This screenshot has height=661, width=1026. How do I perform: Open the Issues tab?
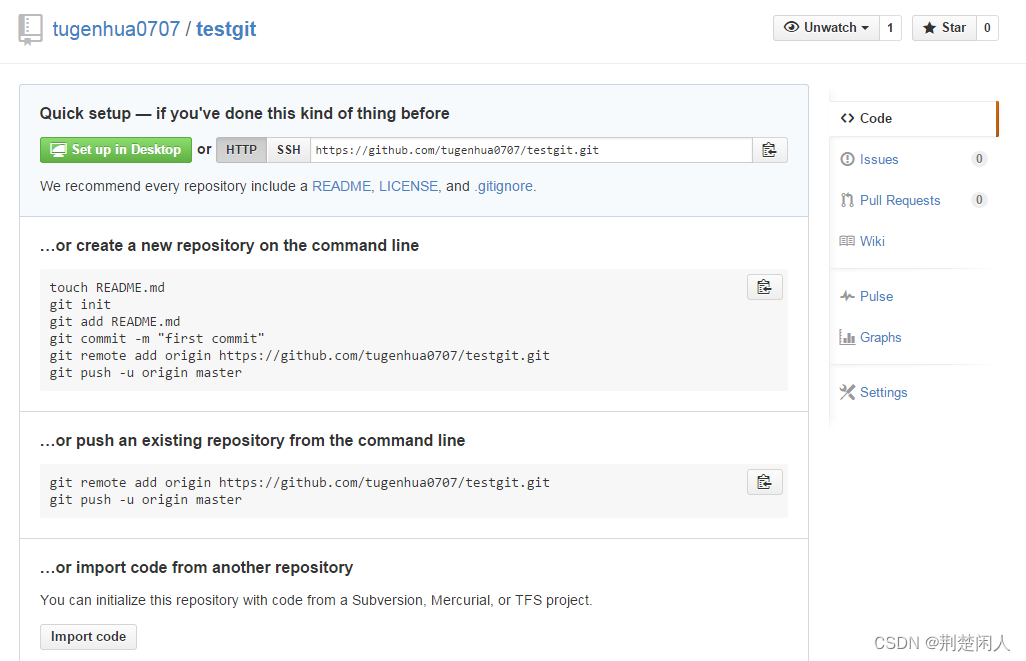click(879, 159)
